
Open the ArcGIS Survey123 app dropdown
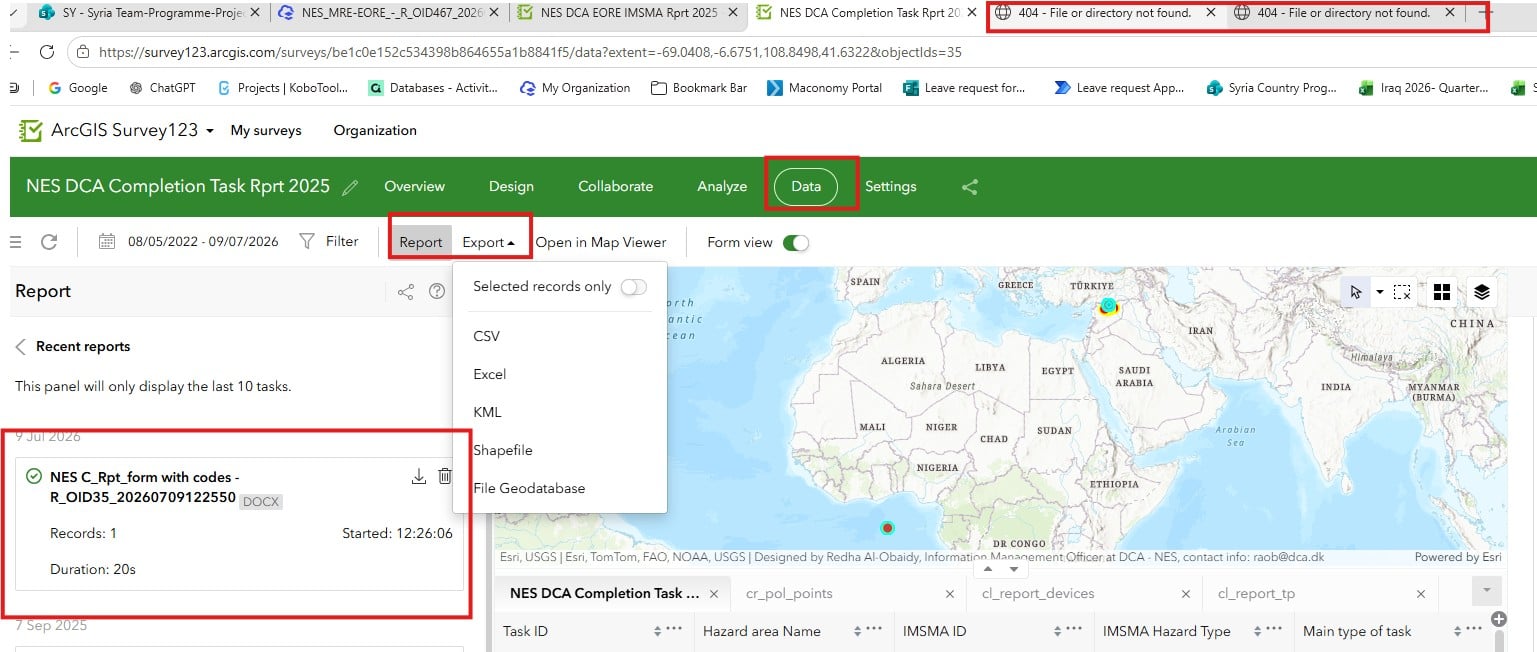click(210, 131)
